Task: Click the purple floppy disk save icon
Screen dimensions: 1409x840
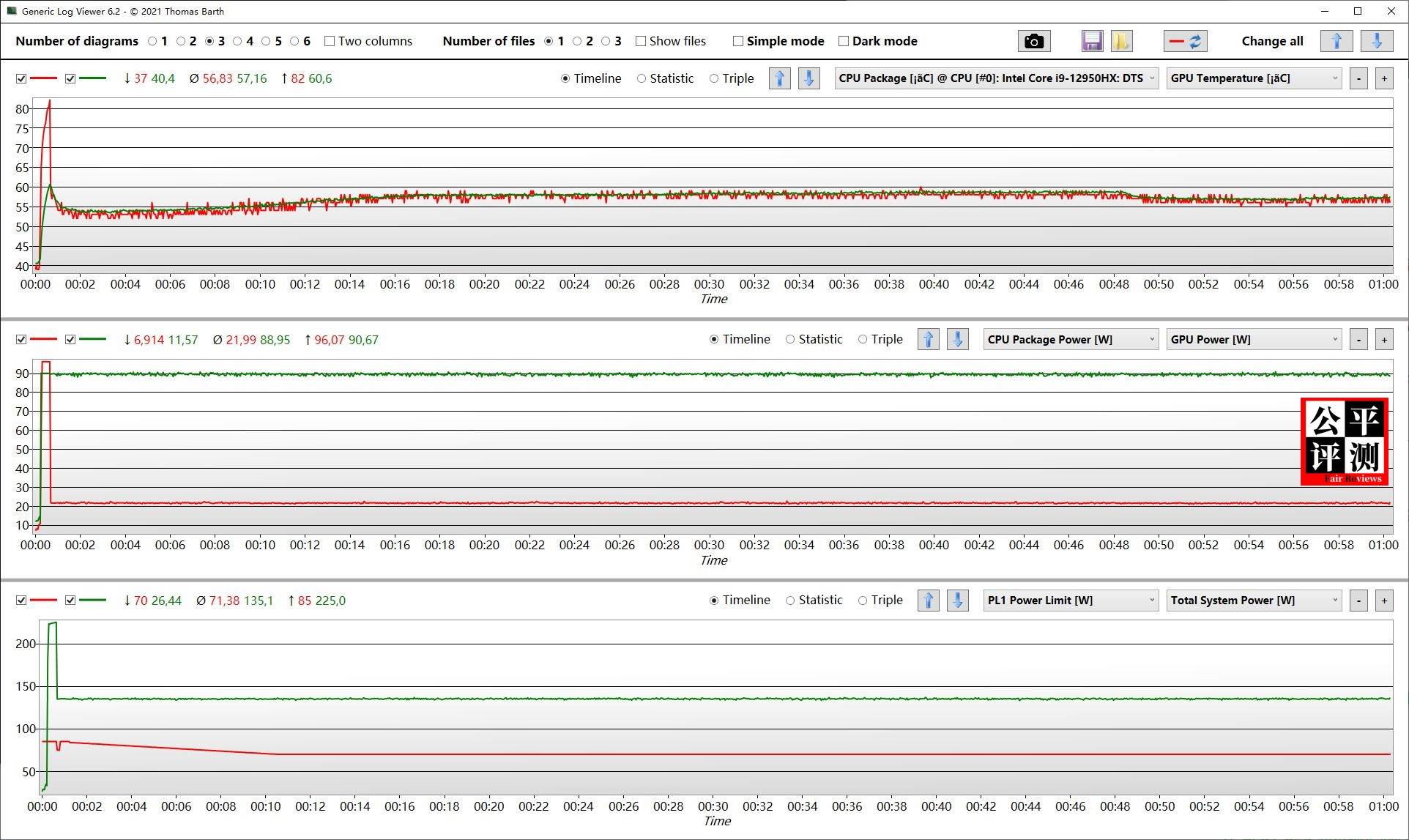Action: tap(1092, 41)
